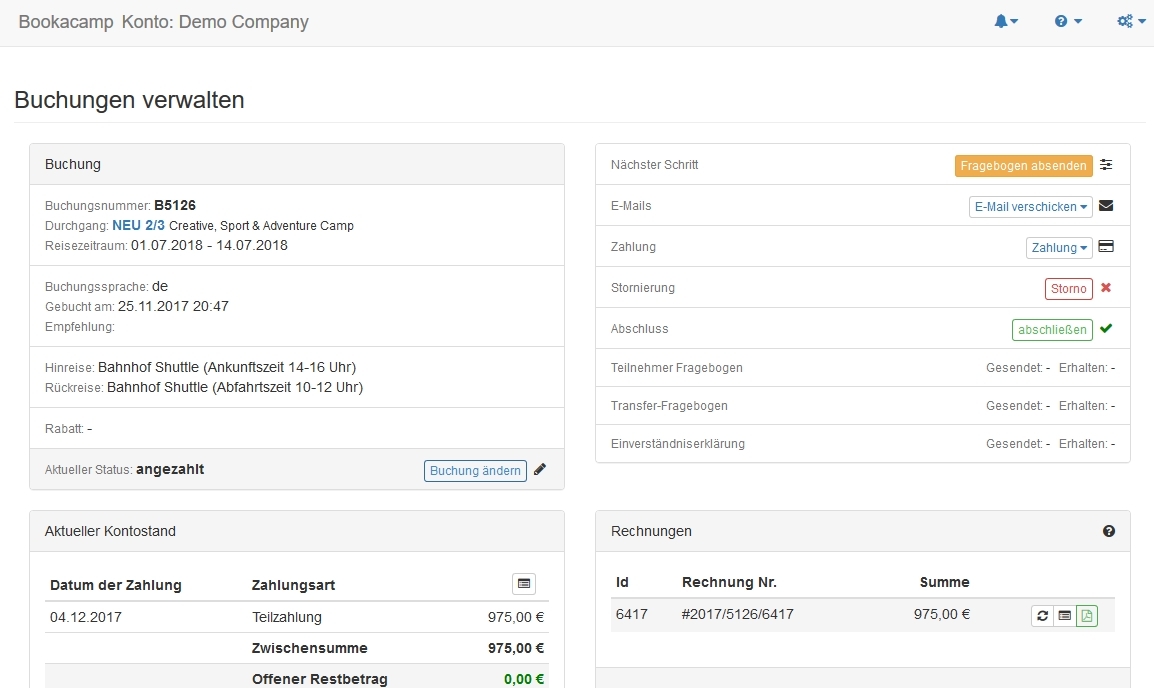Download invoice 6417 as PDF
The height and width of the screenshot is (688, 1154).
[1087, 616]
